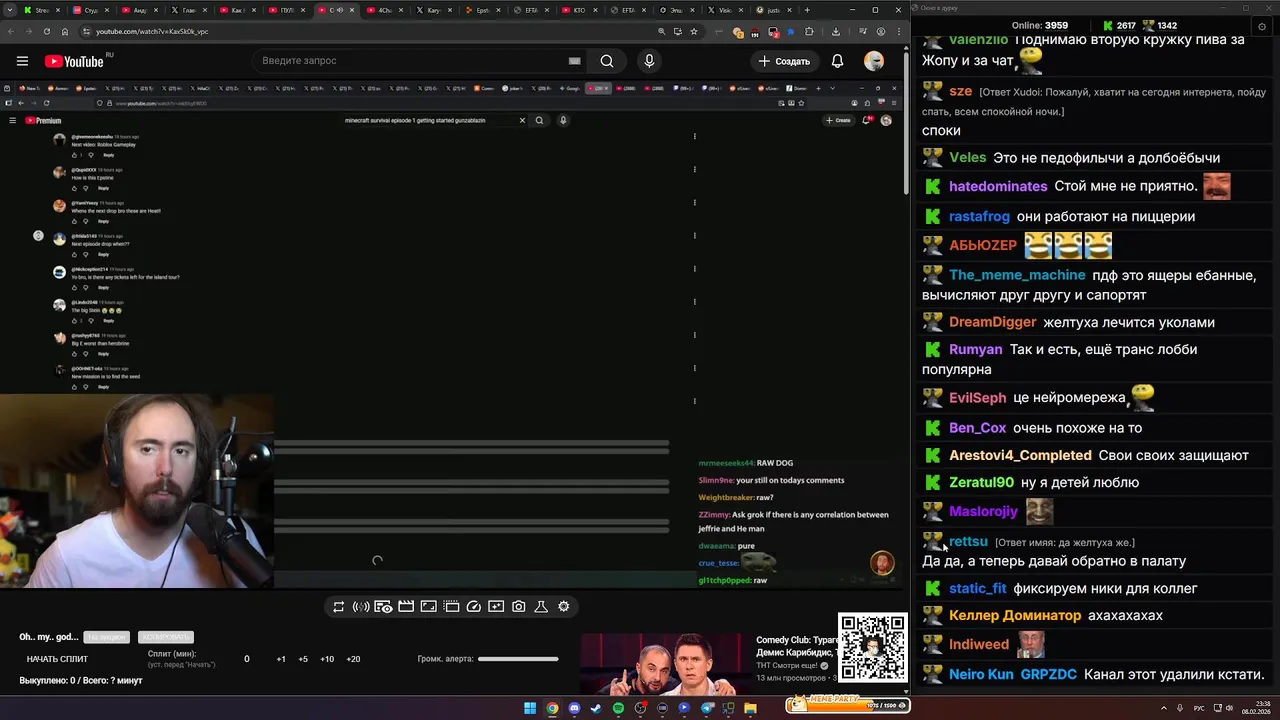Viewport: 1280px width, 720px height.
Task: Add twenty minutes with the +20 button
Action: pos(353,659)
